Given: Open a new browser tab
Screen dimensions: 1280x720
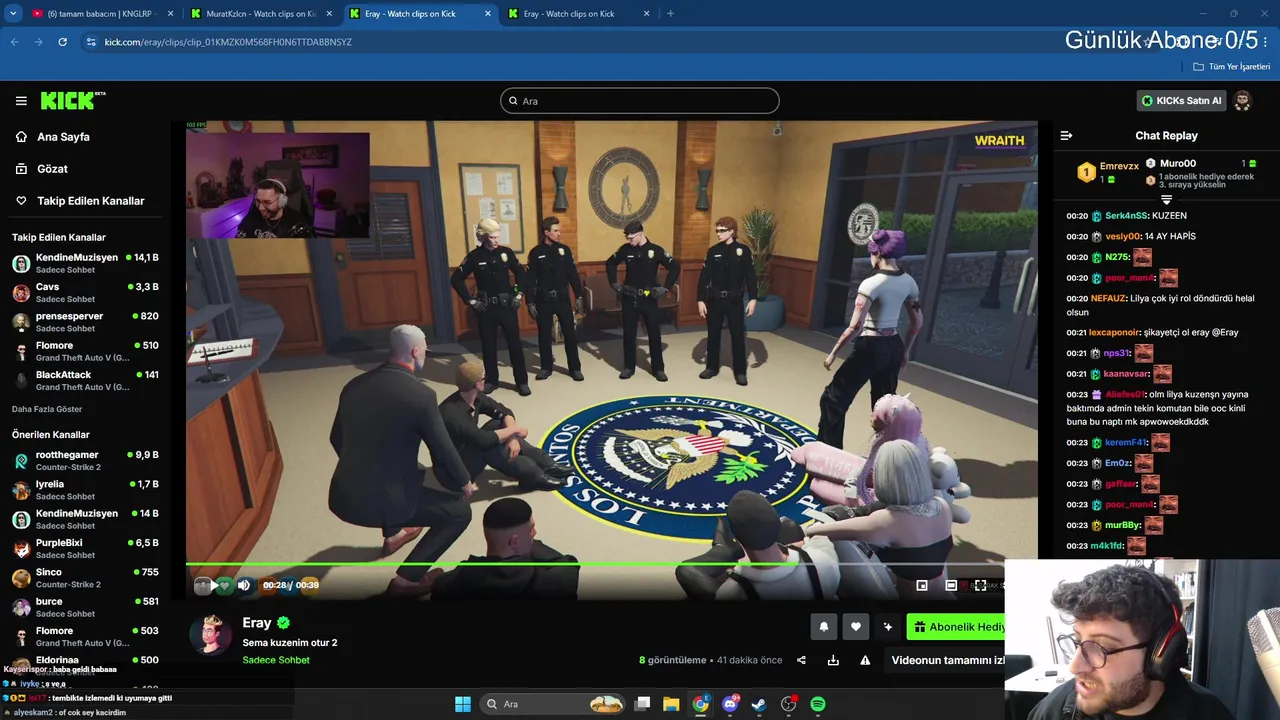Looking at the screenshot, I should click(670, 14).
